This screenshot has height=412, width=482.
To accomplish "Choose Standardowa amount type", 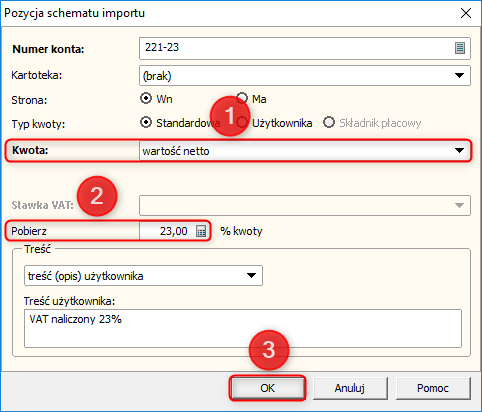I will tap(146, 123).
